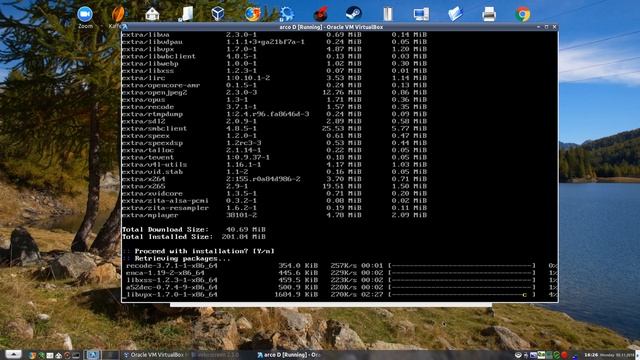The image size is (640, 360).
Task: Click 'Proceed with installation?' prompt text
Action: coord(204,251)
